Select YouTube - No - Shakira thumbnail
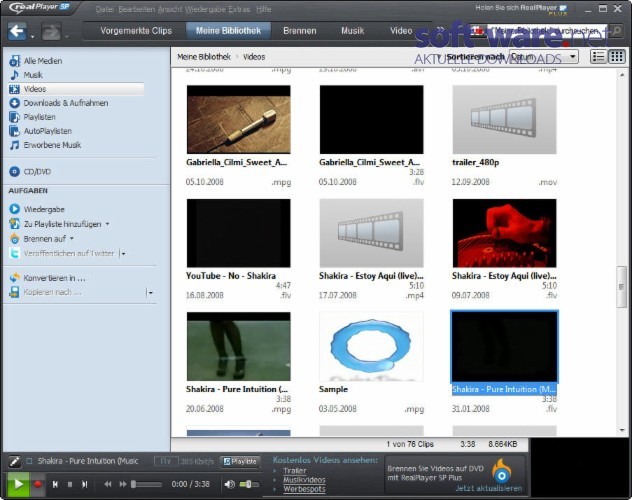Image resolution: width=632 pixels, height=500 pixels. tap(239, 233)
